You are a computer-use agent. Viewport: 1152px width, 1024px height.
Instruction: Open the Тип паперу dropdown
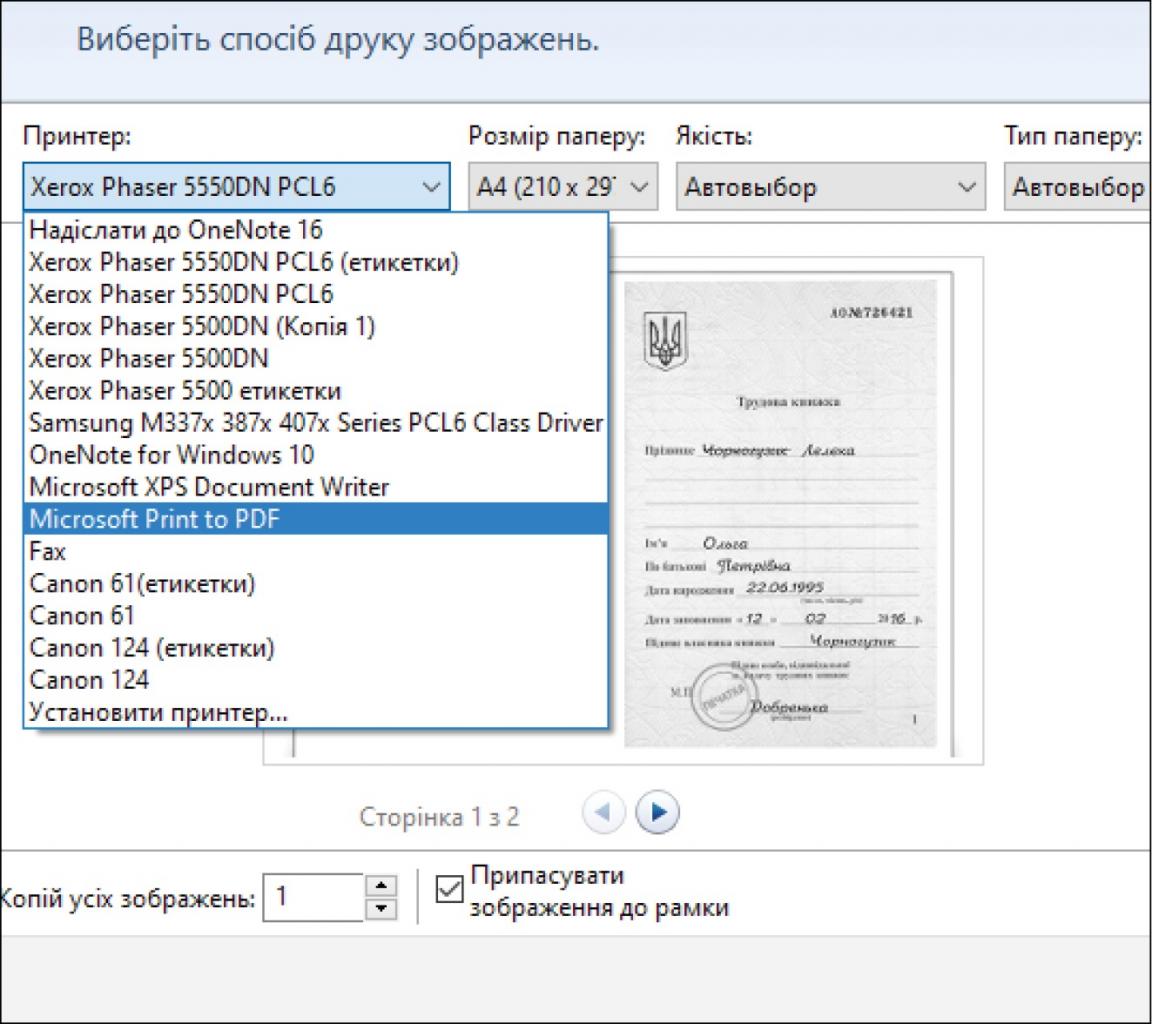(1077, 187)
